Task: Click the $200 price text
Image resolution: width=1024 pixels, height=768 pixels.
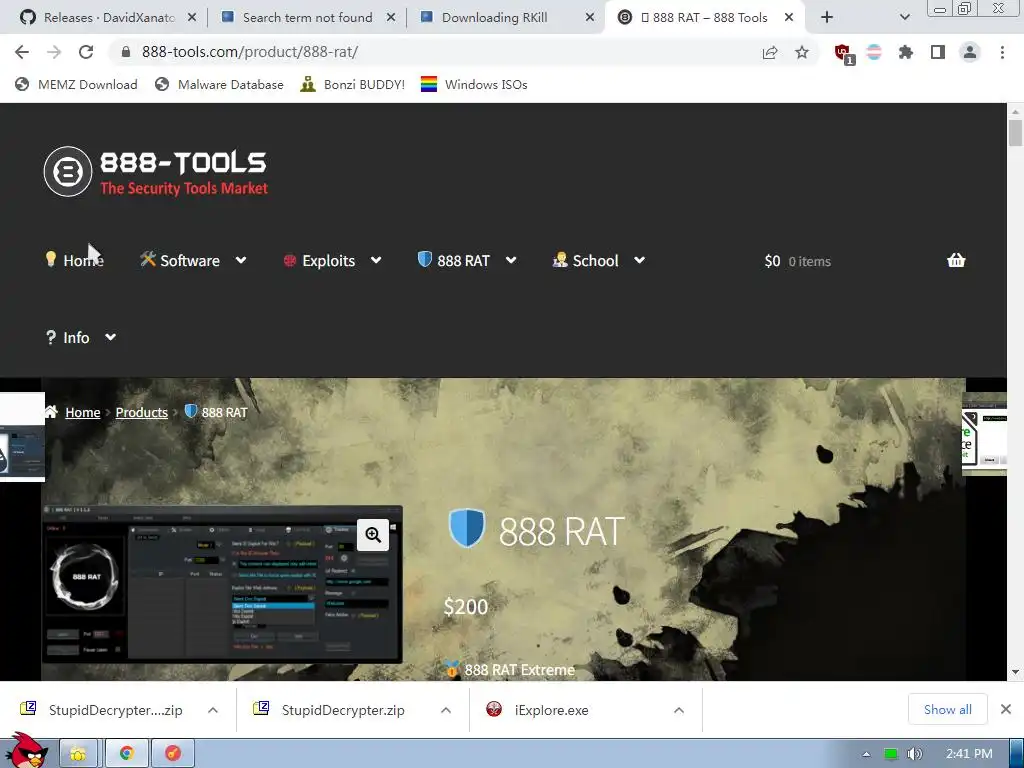Action: pyautogui.click(x=466, y=607)
